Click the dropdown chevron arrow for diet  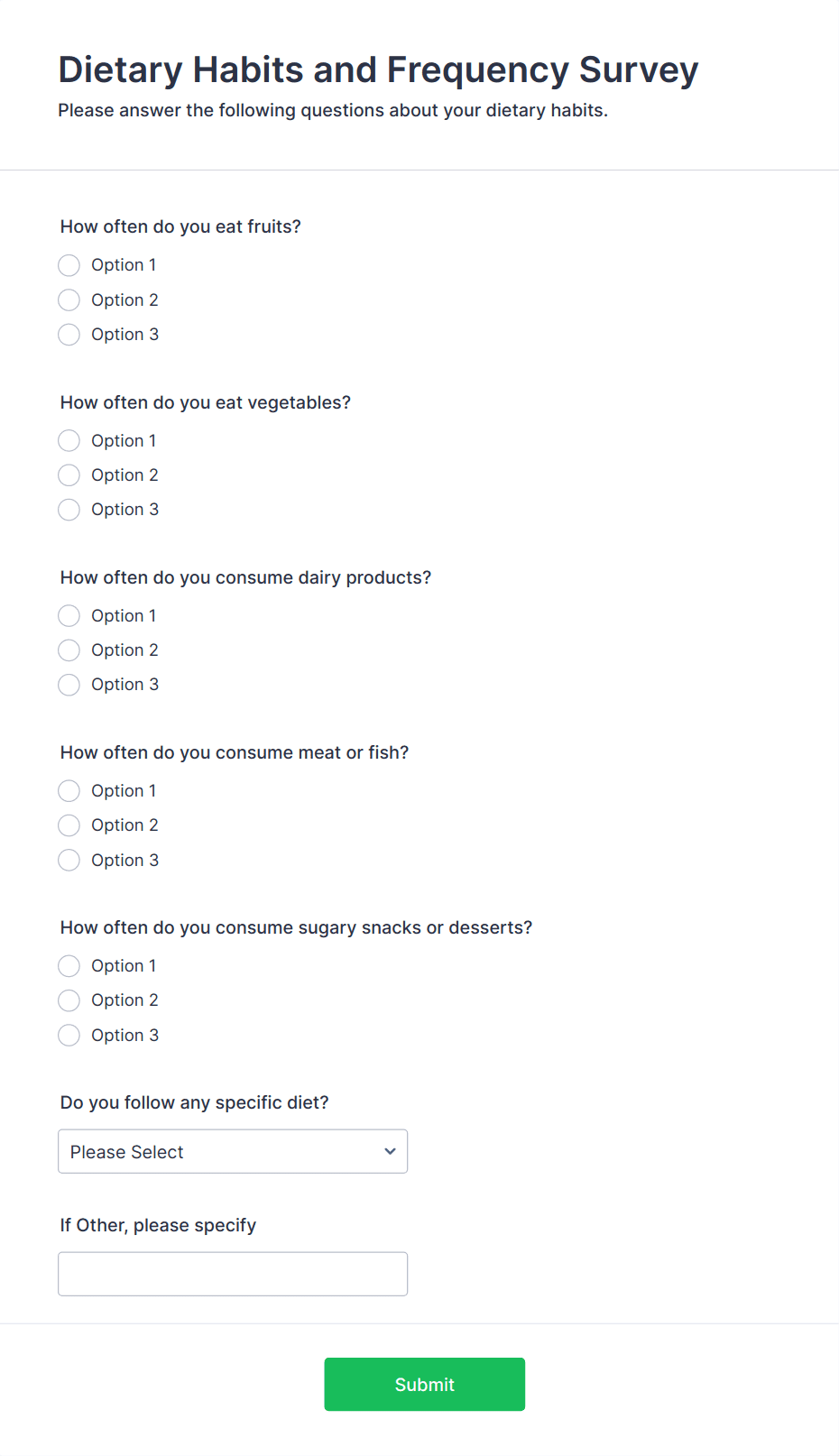390,1152
